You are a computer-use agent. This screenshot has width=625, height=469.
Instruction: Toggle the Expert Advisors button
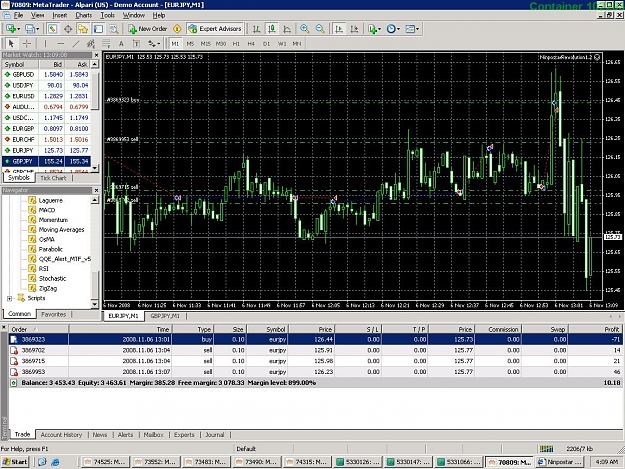(x=215, y=29)
